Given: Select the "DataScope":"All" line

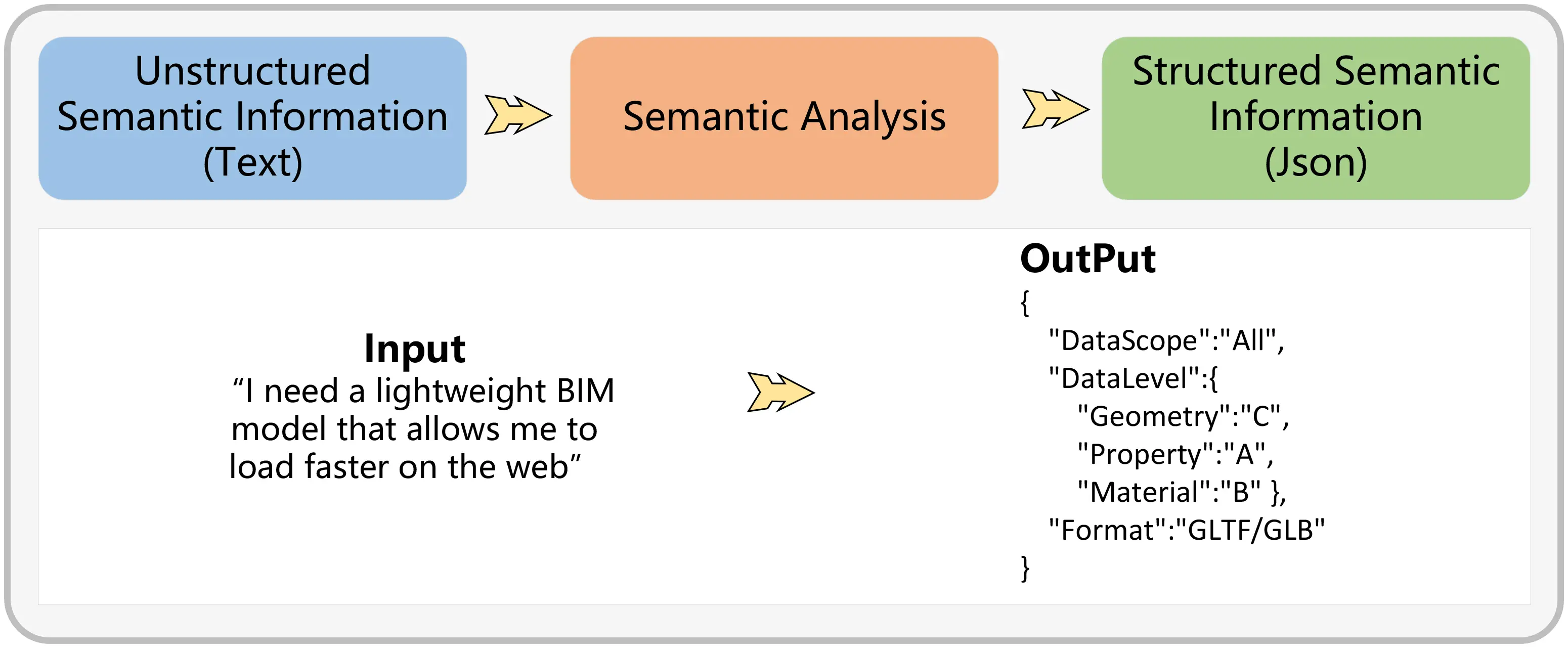Looking at the screenshot, I should click(1166, 340).
